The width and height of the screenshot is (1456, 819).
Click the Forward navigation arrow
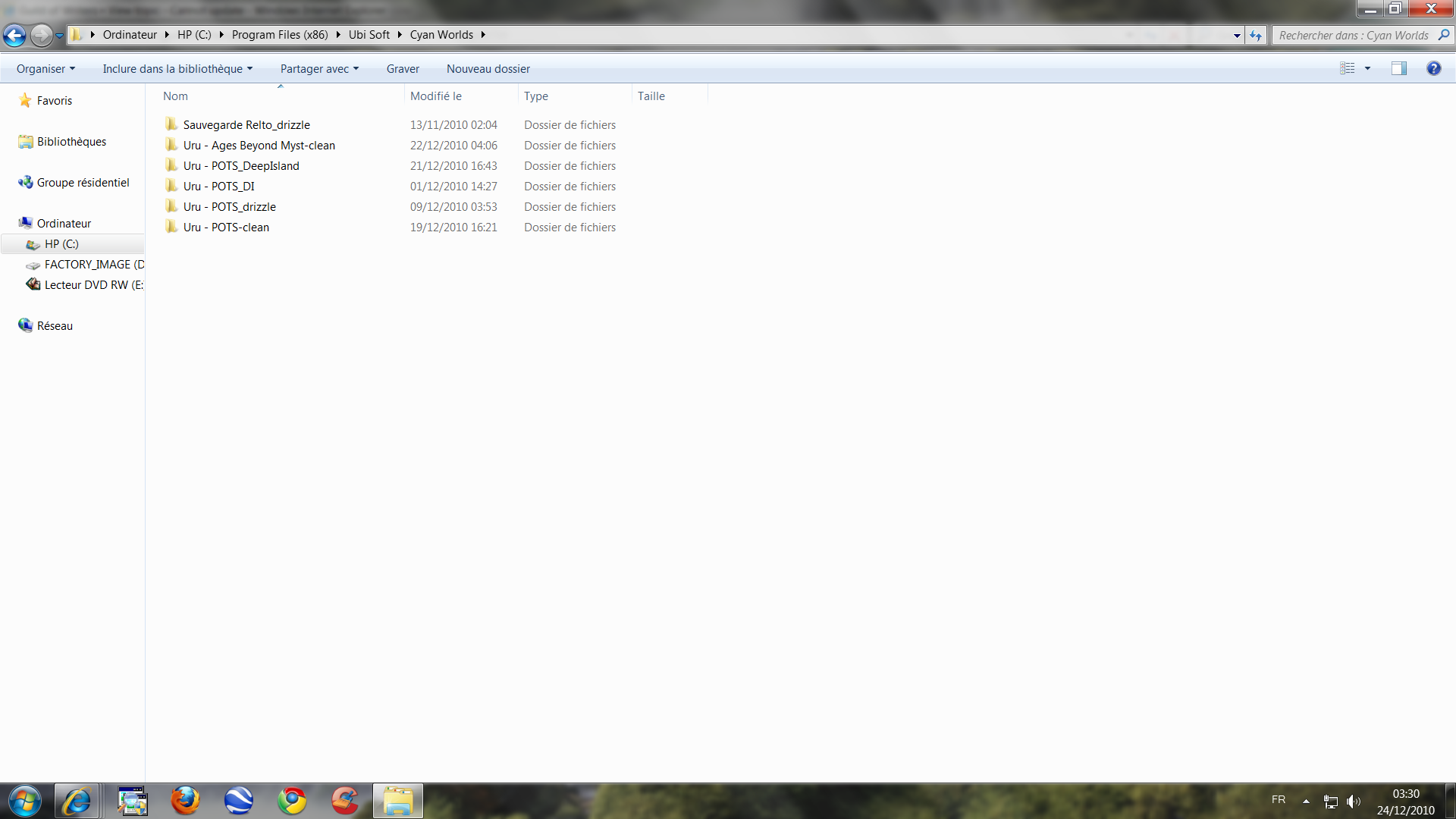tap(42, 35)
